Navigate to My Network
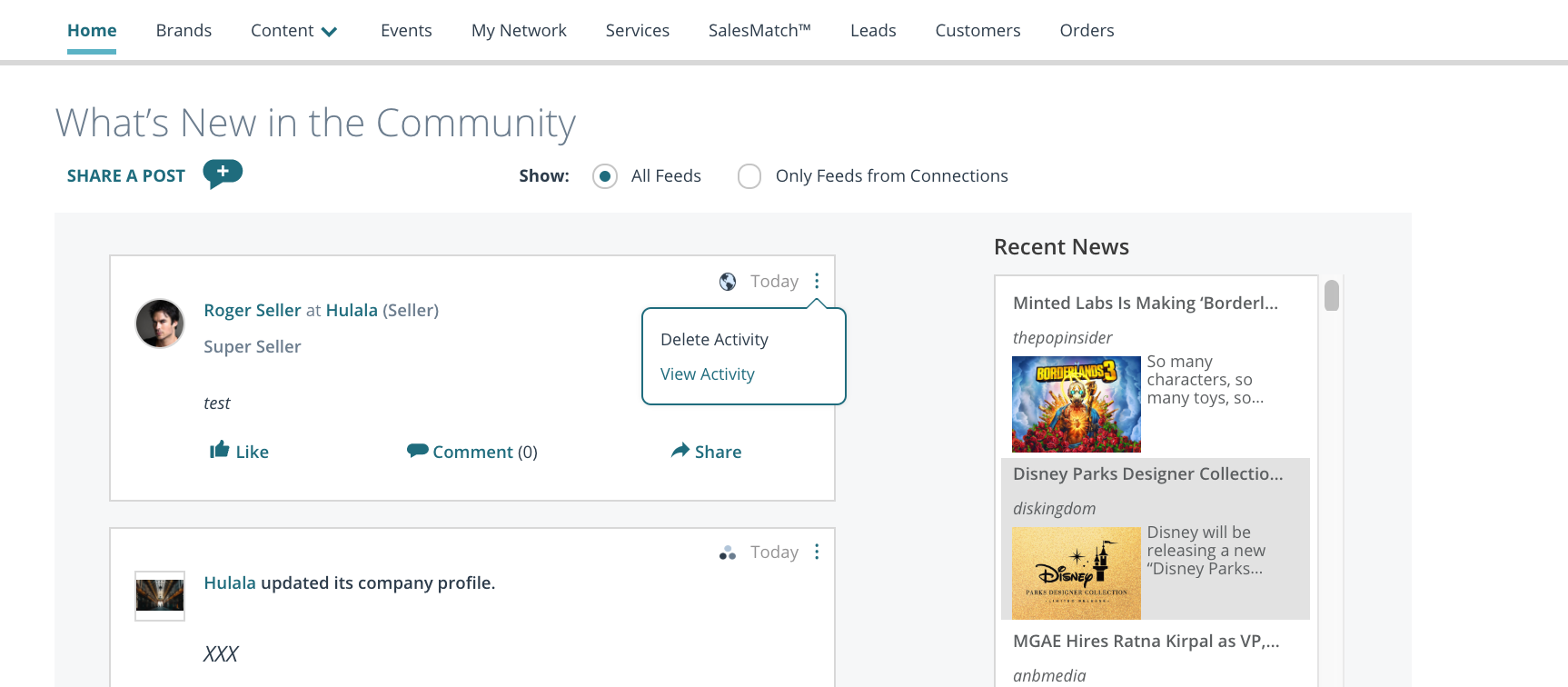This screenshot has height=687, width=1568. point(519,31)
